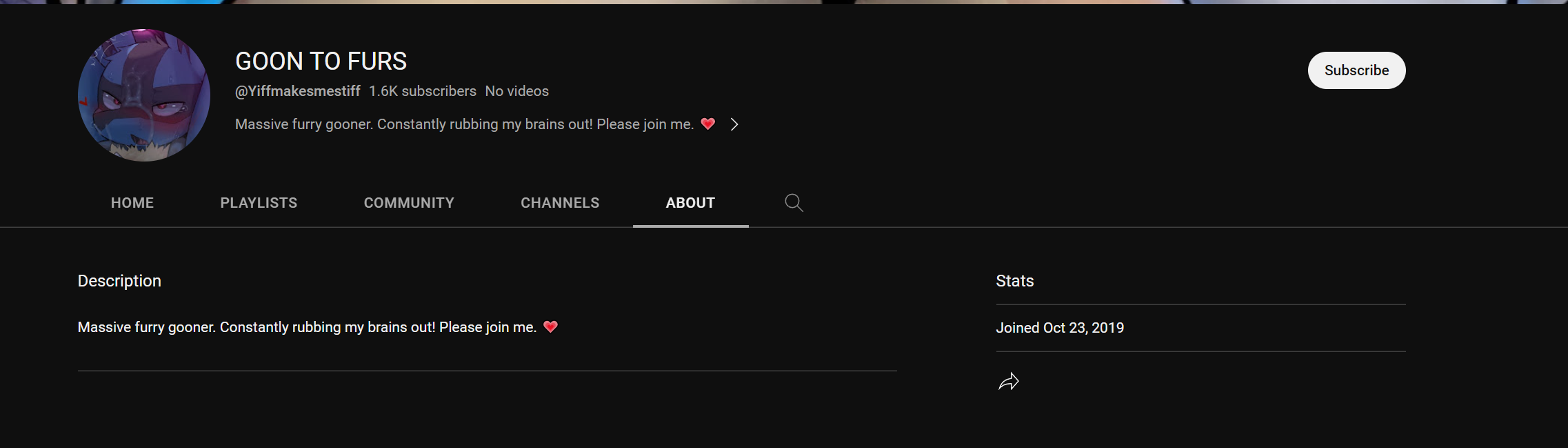Viewport: 1568px width, 448px height.
Task: Click the description snippet in the channel header
Action: (464, 124)
